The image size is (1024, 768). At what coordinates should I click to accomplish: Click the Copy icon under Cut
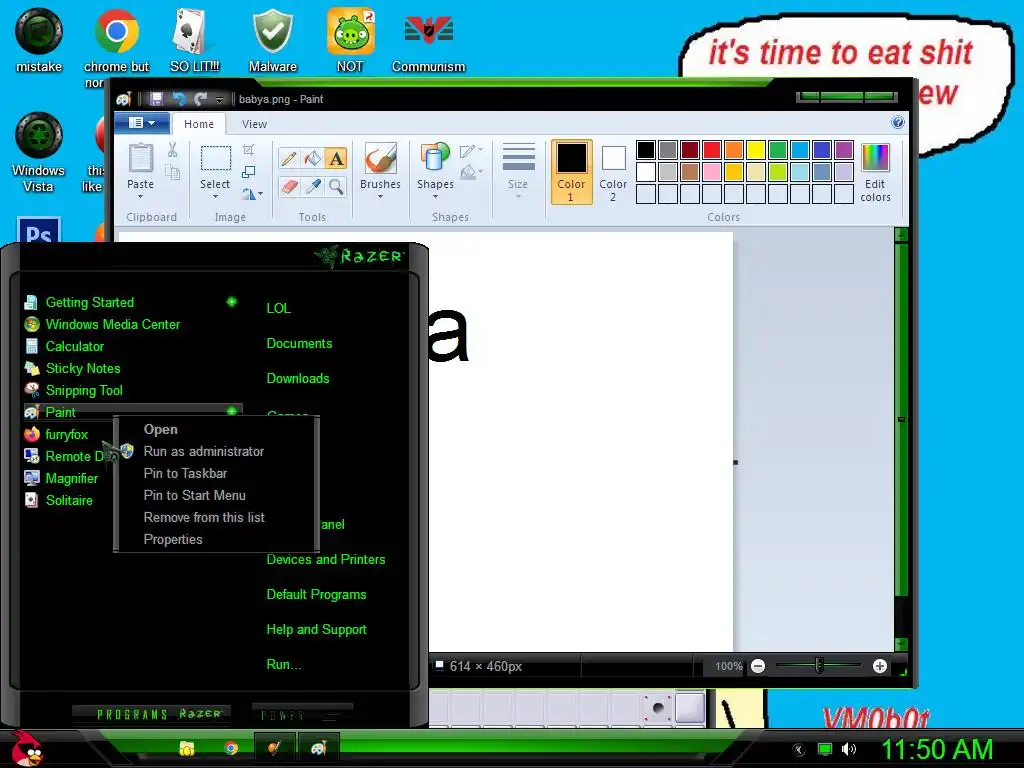click(172, 172)
